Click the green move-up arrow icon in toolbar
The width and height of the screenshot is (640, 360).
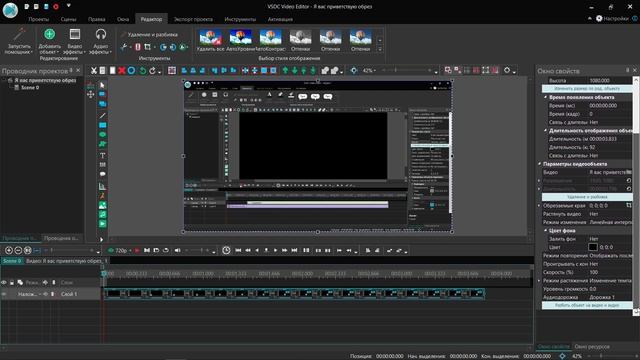[x=285, y=71]
